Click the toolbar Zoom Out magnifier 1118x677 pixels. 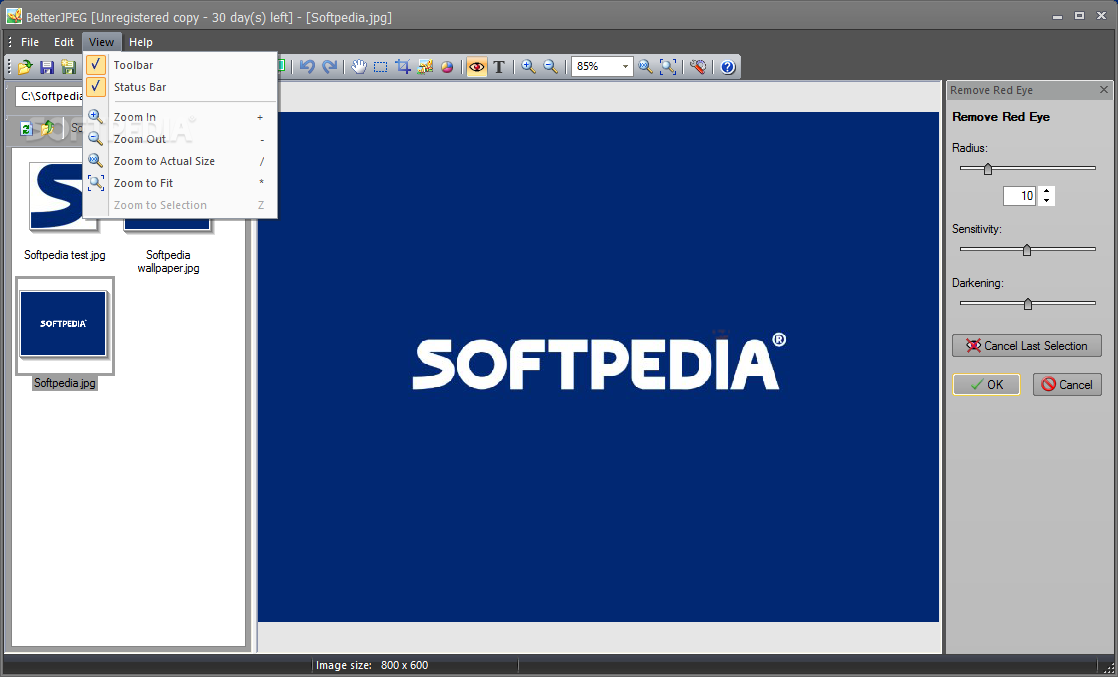tap(550, 67)
